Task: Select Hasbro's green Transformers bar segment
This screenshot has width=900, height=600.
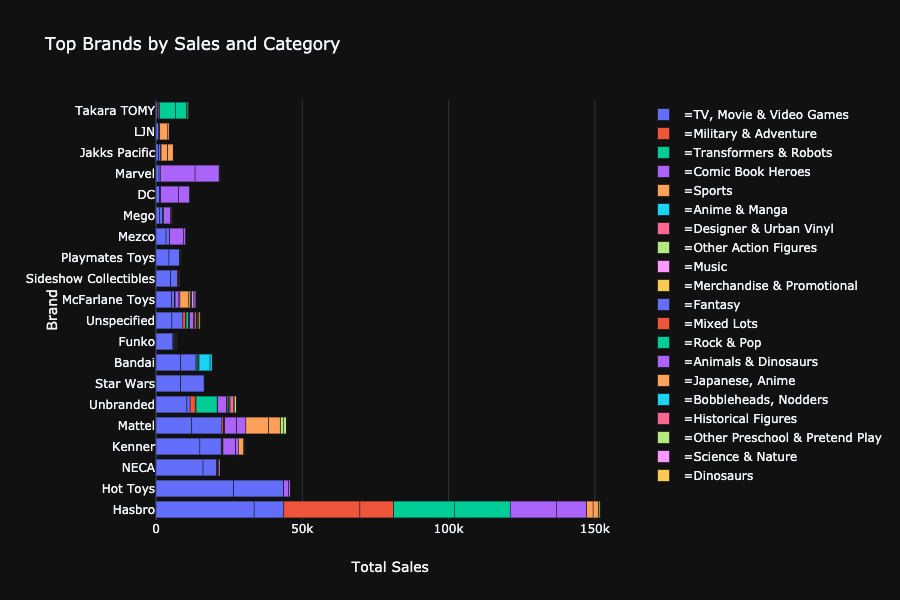Action: coord(451,509)
